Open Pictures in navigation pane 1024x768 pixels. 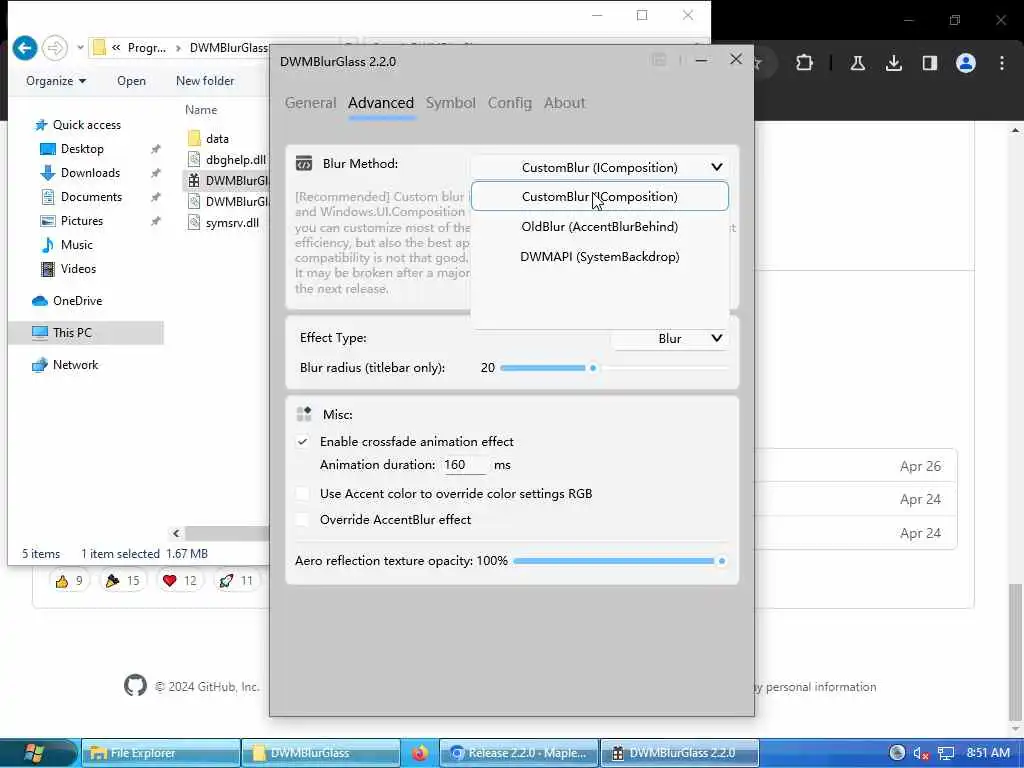point(72,221)
